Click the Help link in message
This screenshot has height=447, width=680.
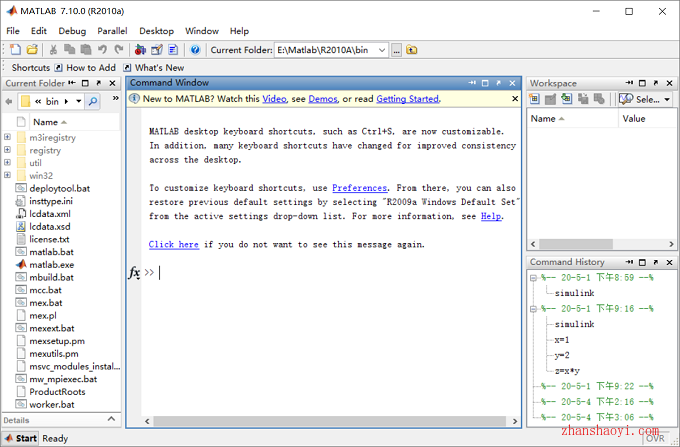tap(491, 216)
